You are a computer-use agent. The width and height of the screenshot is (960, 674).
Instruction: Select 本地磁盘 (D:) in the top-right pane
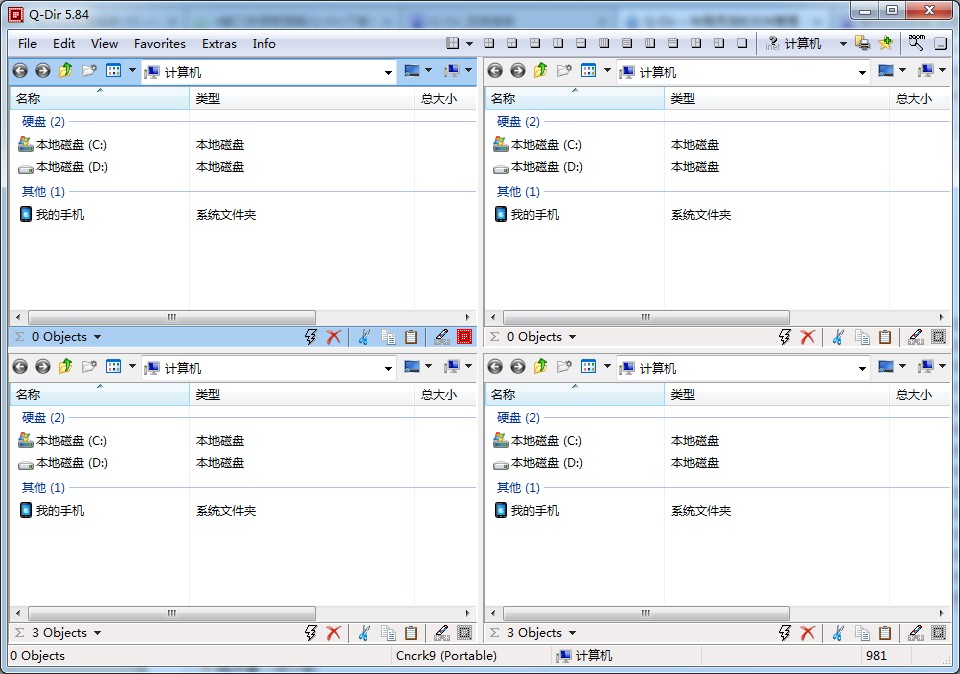[x=538, y=167]
